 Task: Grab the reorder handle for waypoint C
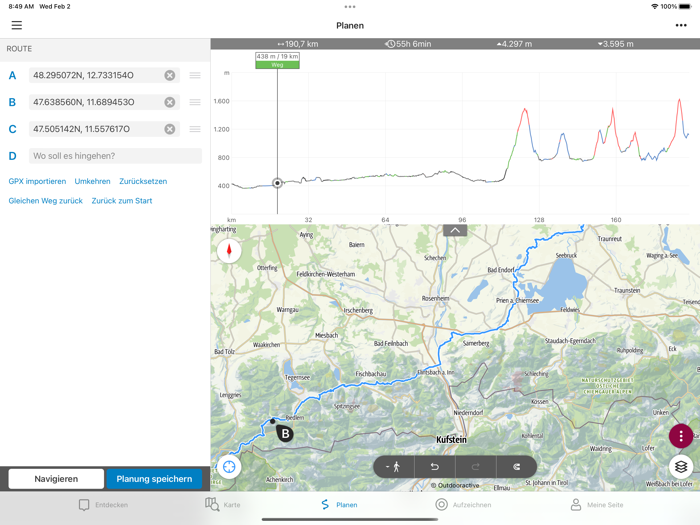195,129
